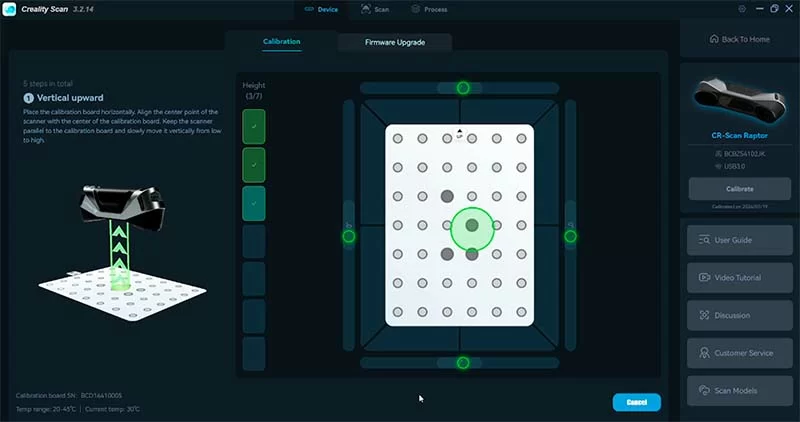The height and width of the screenshot is (422, 800).
Task: Click the large green target circle on board
Action: point(472,229)
